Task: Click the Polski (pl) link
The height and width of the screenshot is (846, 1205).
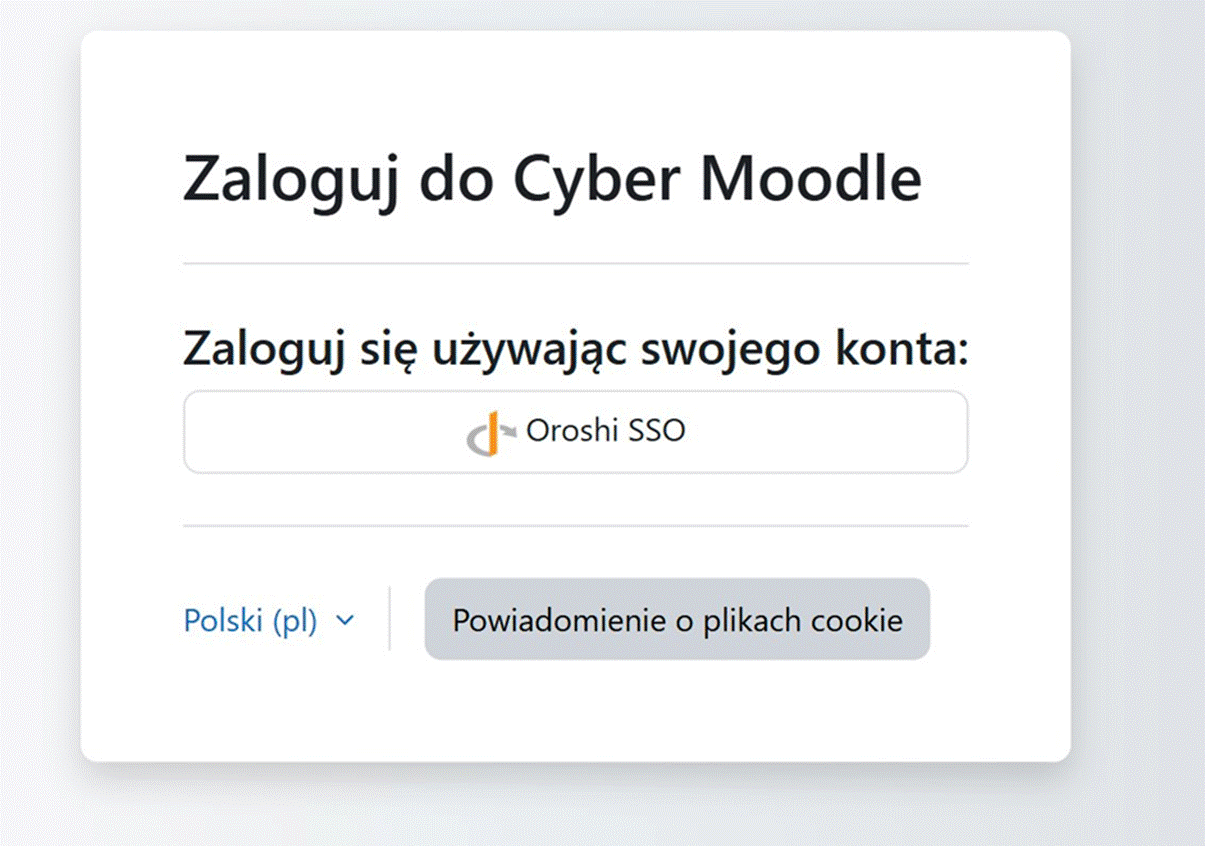Action: tap(250, 620)
